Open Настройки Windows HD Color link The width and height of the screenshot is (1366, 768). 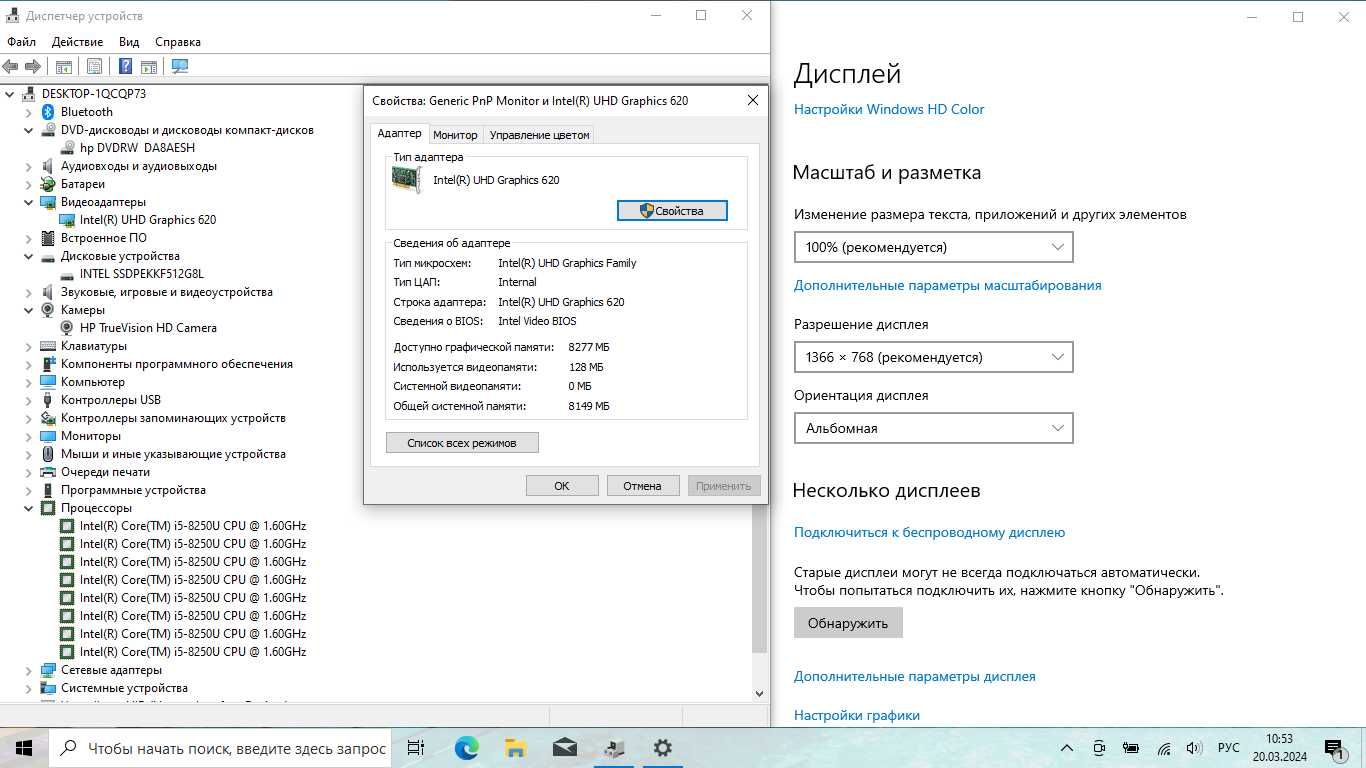(889, 109)
